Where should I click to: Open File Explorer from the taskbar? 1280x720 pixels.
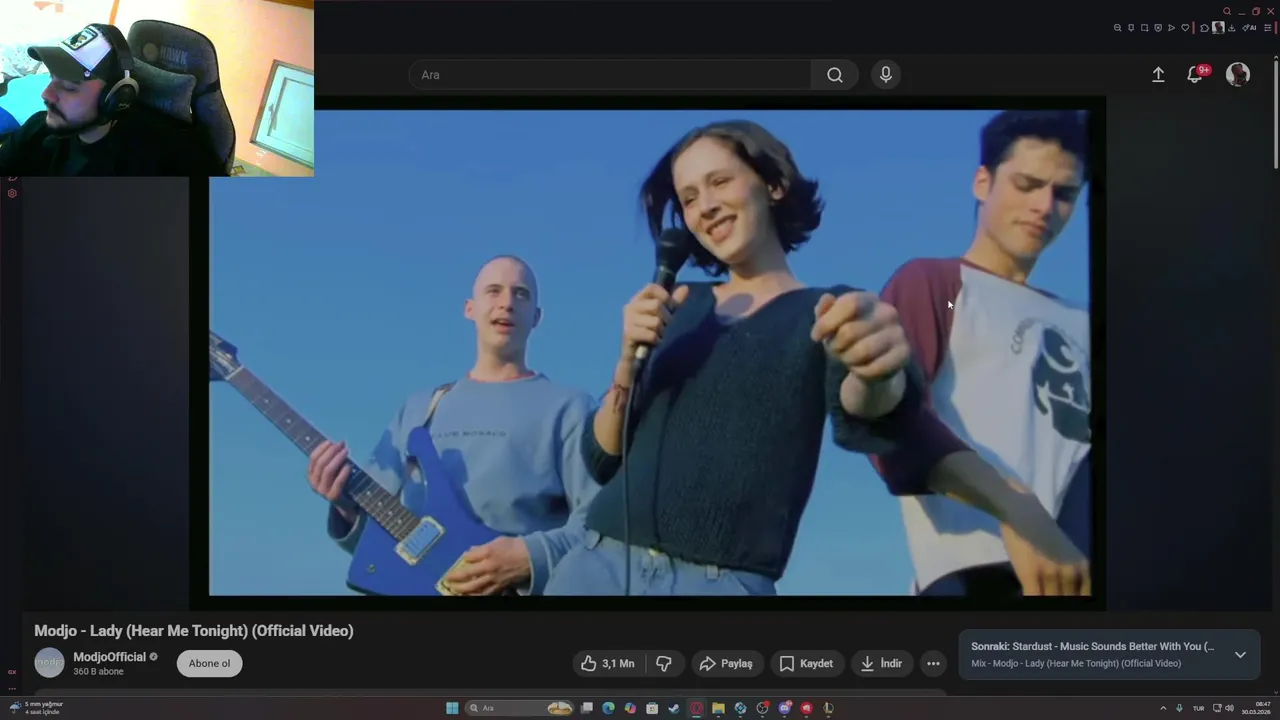click(x=718, y=708)
